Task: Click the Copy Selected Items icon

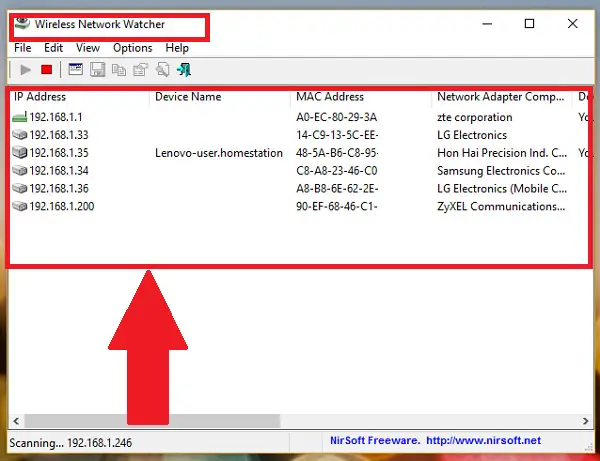Action: [119, 70]
